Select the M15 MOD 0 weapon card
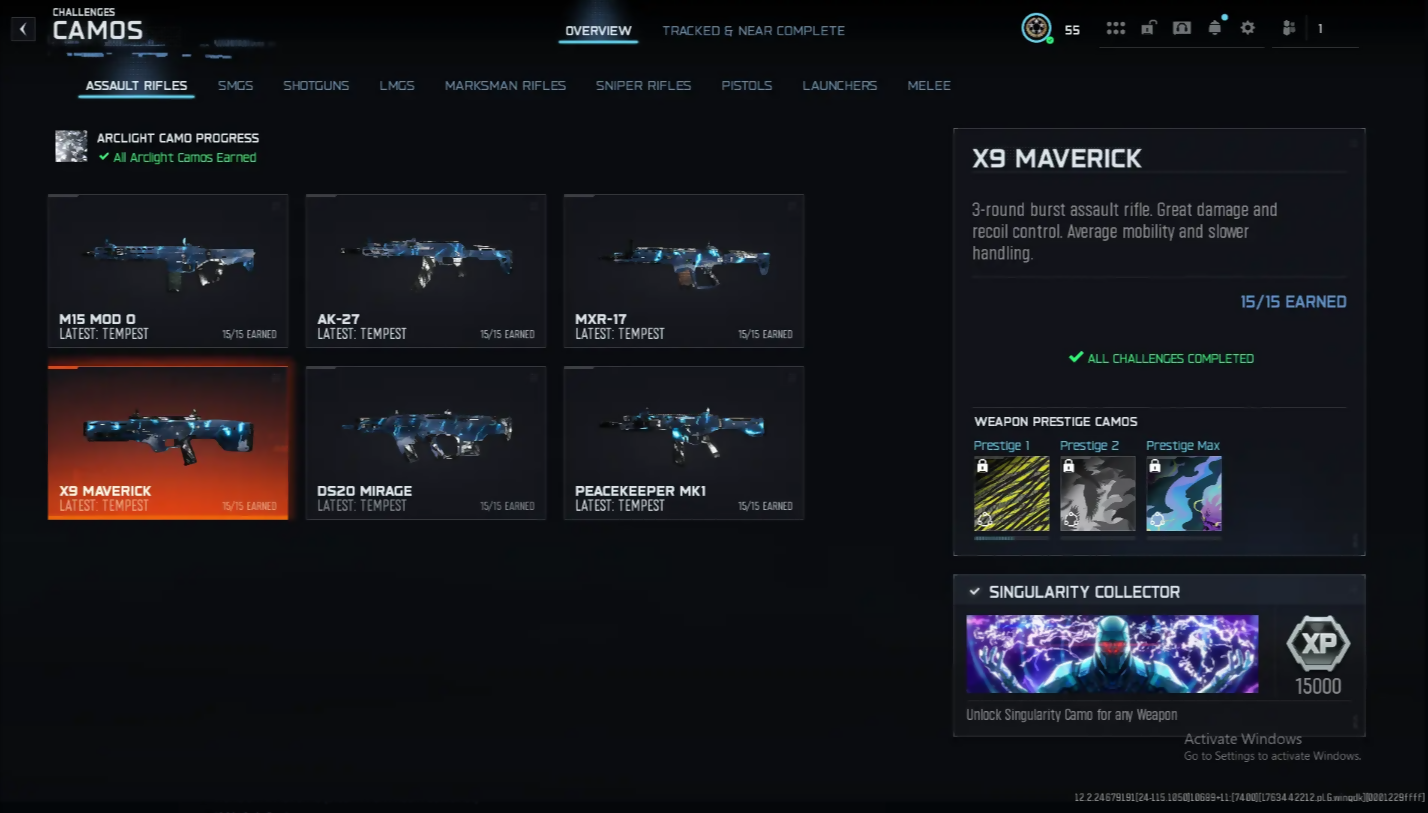 (168, 270)
